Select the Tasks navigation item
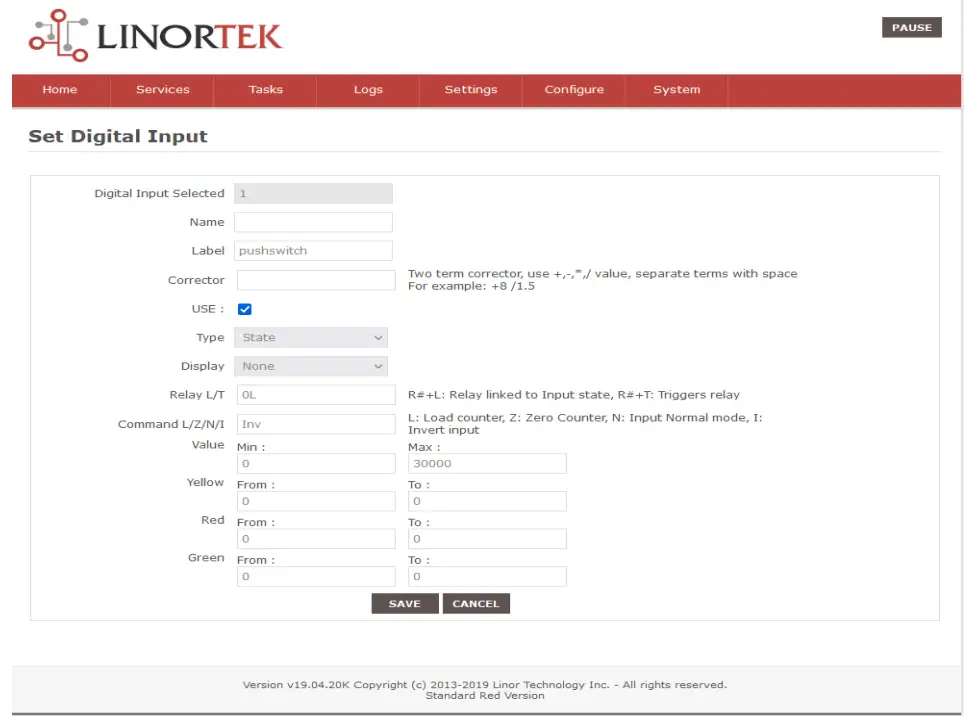 (264, 90)
